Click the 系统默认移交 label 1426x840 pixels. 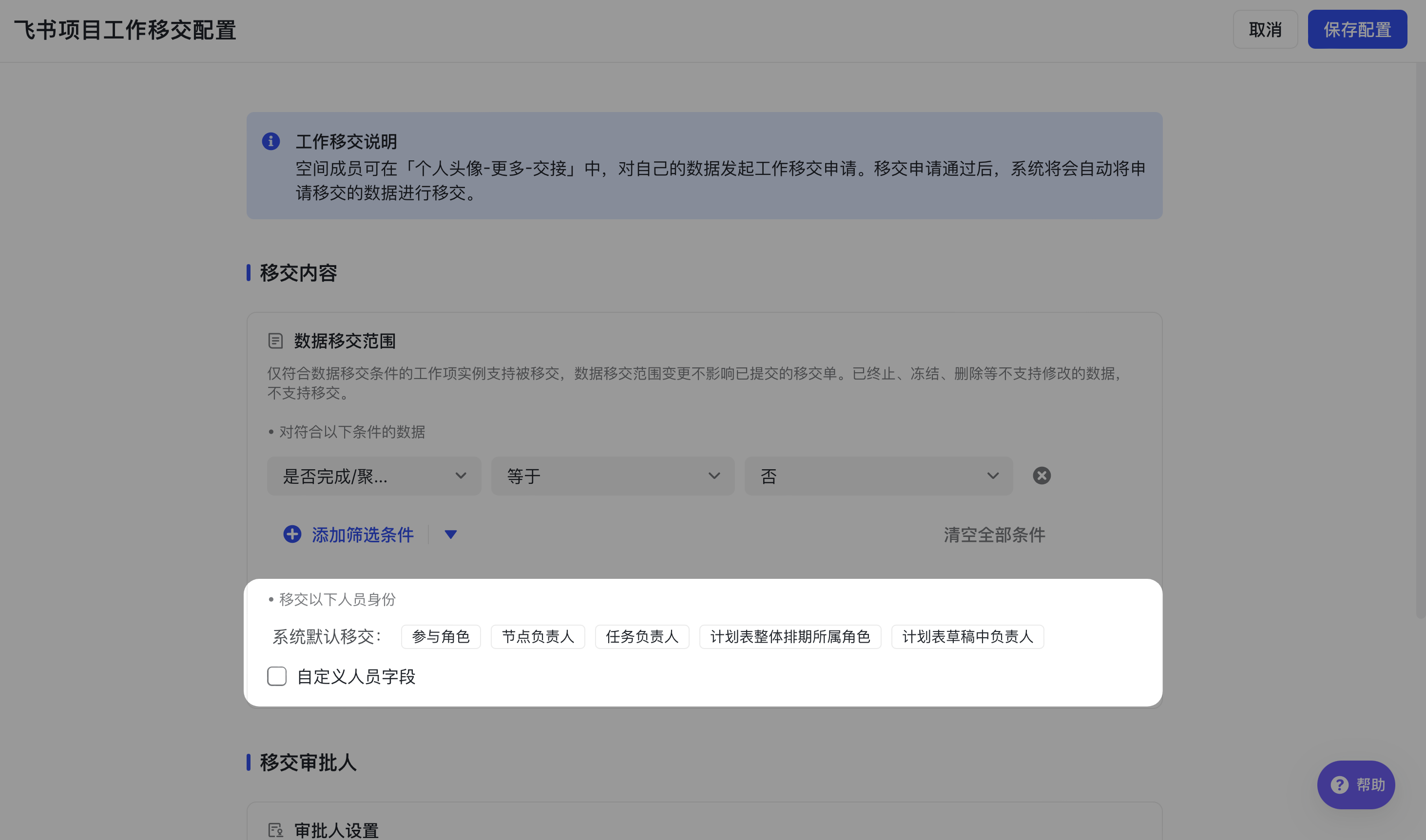(327, 637)
